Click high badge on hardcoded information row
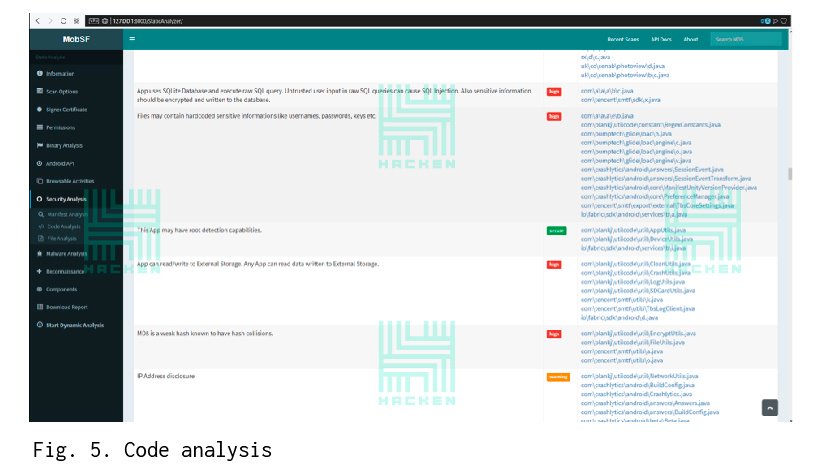 click(x=554, y=116)
